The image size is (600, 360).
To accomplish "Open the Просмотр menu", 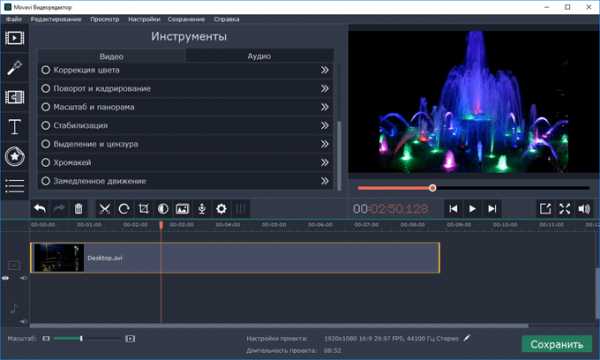I will click(x=104, y=19).
